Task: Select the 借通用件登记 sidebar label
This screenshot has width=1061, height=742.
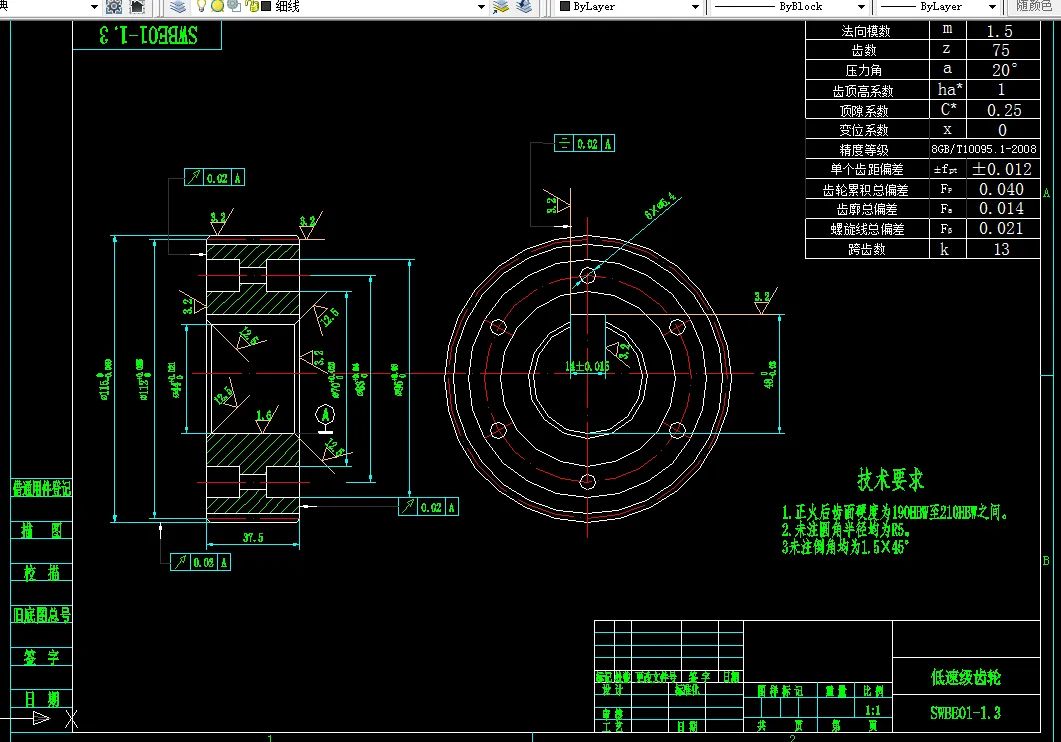Action: 41,488
